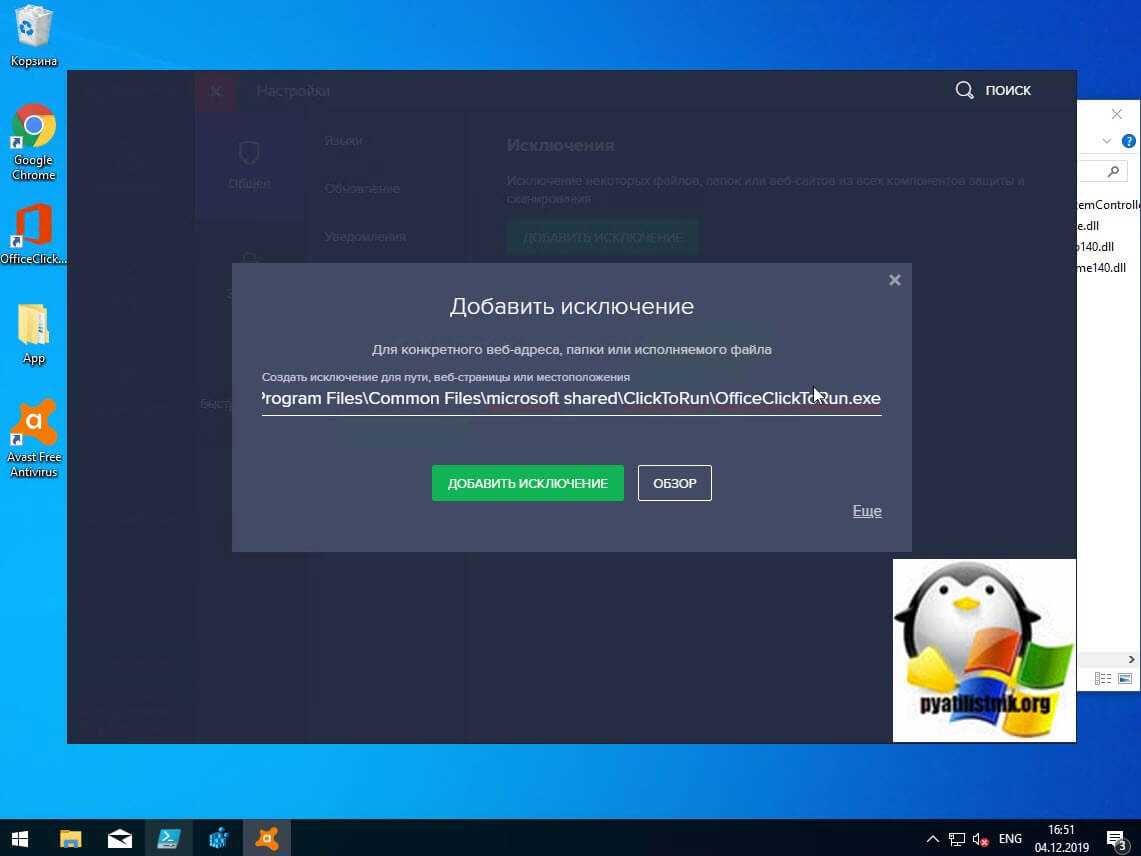1141x856 pixels.
Task: Click the ПОИСК magnifier icon in Avast
Action: [964, 90]
